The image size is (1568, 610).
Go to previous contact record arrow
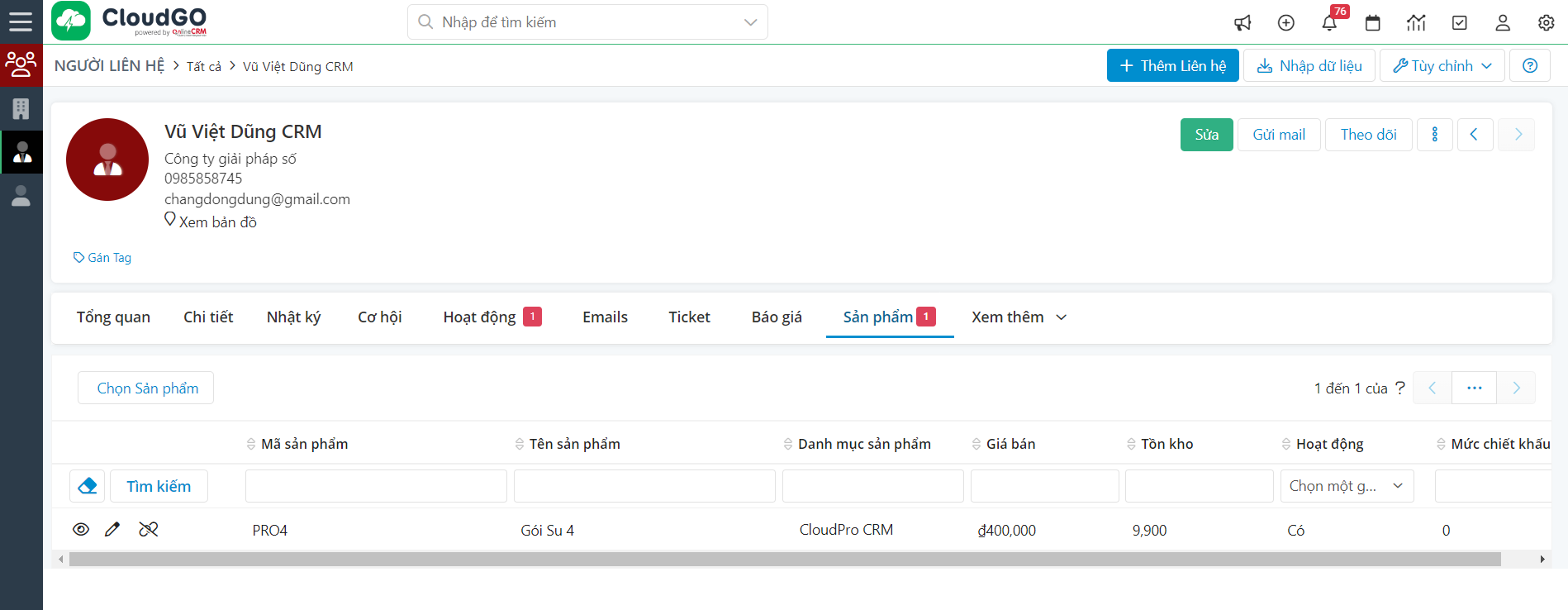point(1475,135)
